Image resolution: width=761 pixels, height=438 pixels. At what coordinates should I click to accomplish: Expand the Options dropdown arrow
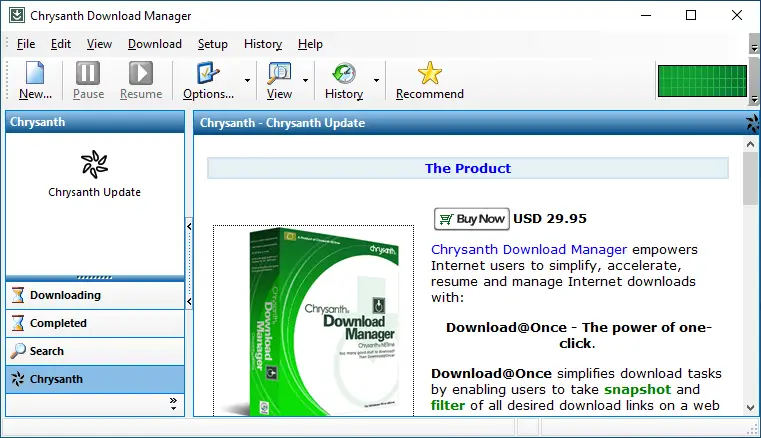[247, 81]
